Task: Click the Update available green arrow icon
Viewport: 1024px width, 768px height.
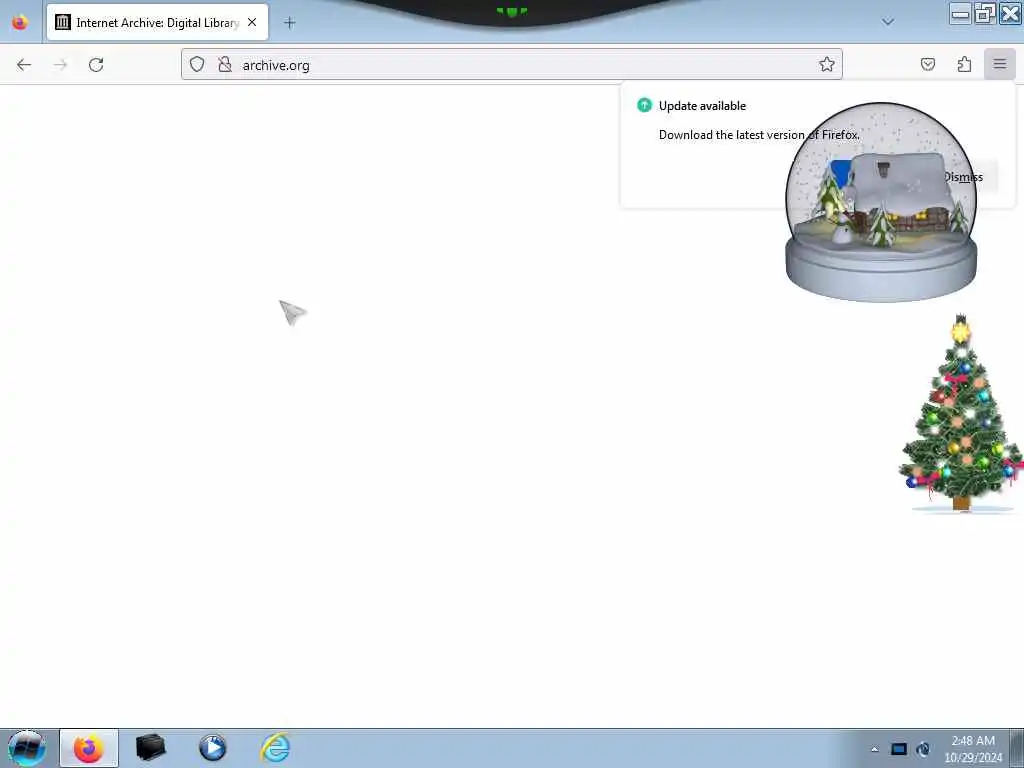Action: [644, 105]
